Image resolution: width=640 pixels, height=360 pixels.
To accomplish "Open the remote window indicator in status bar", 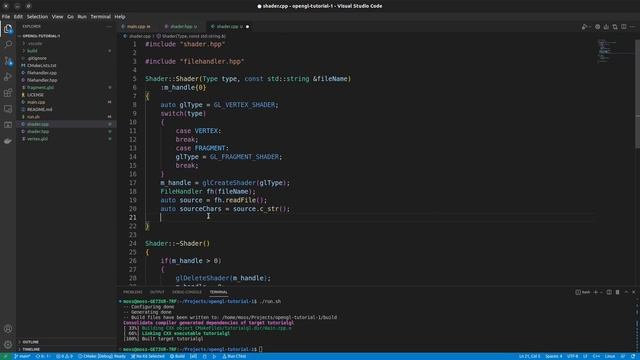I will [6, 356].
